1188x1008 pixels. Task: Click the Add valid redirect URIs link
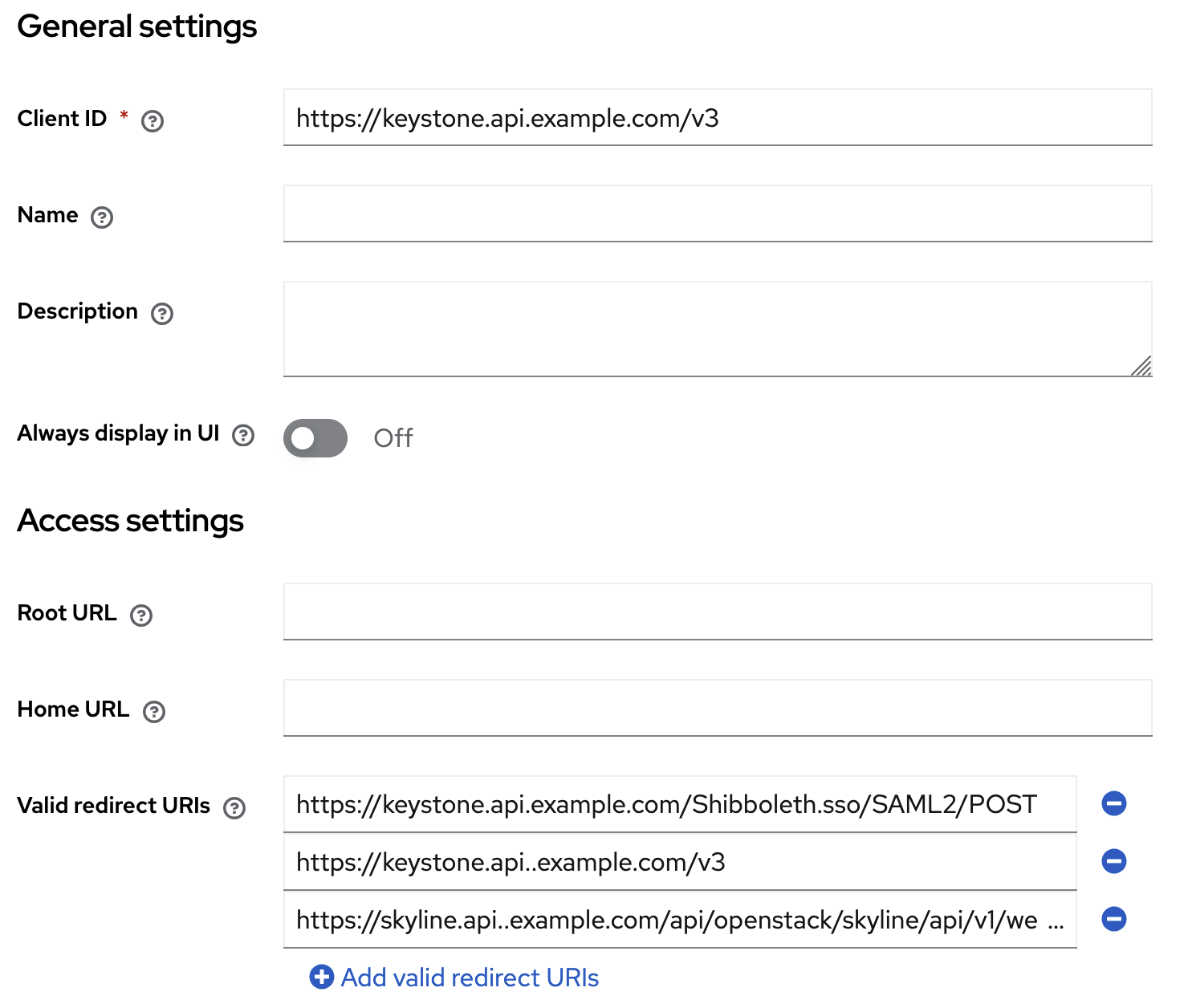pyautogui.click(x=470, y=978)
